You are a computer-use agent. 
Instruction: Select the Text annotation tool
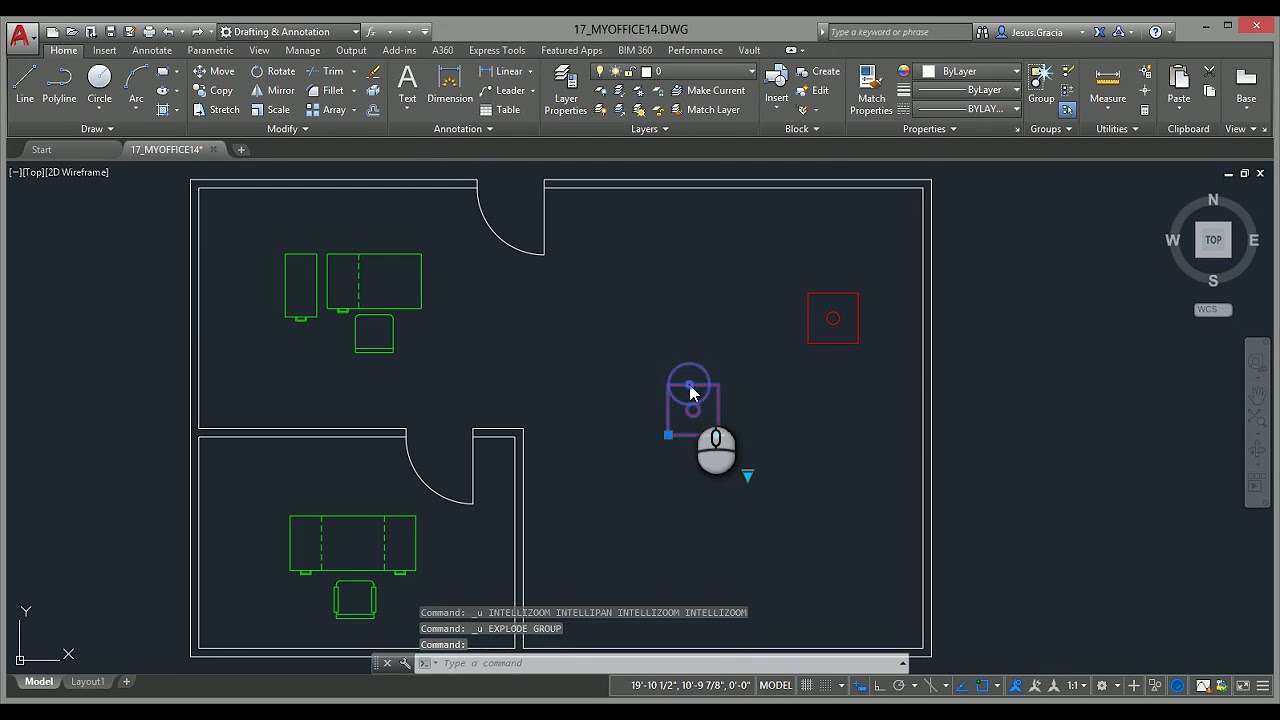(407, 84)
